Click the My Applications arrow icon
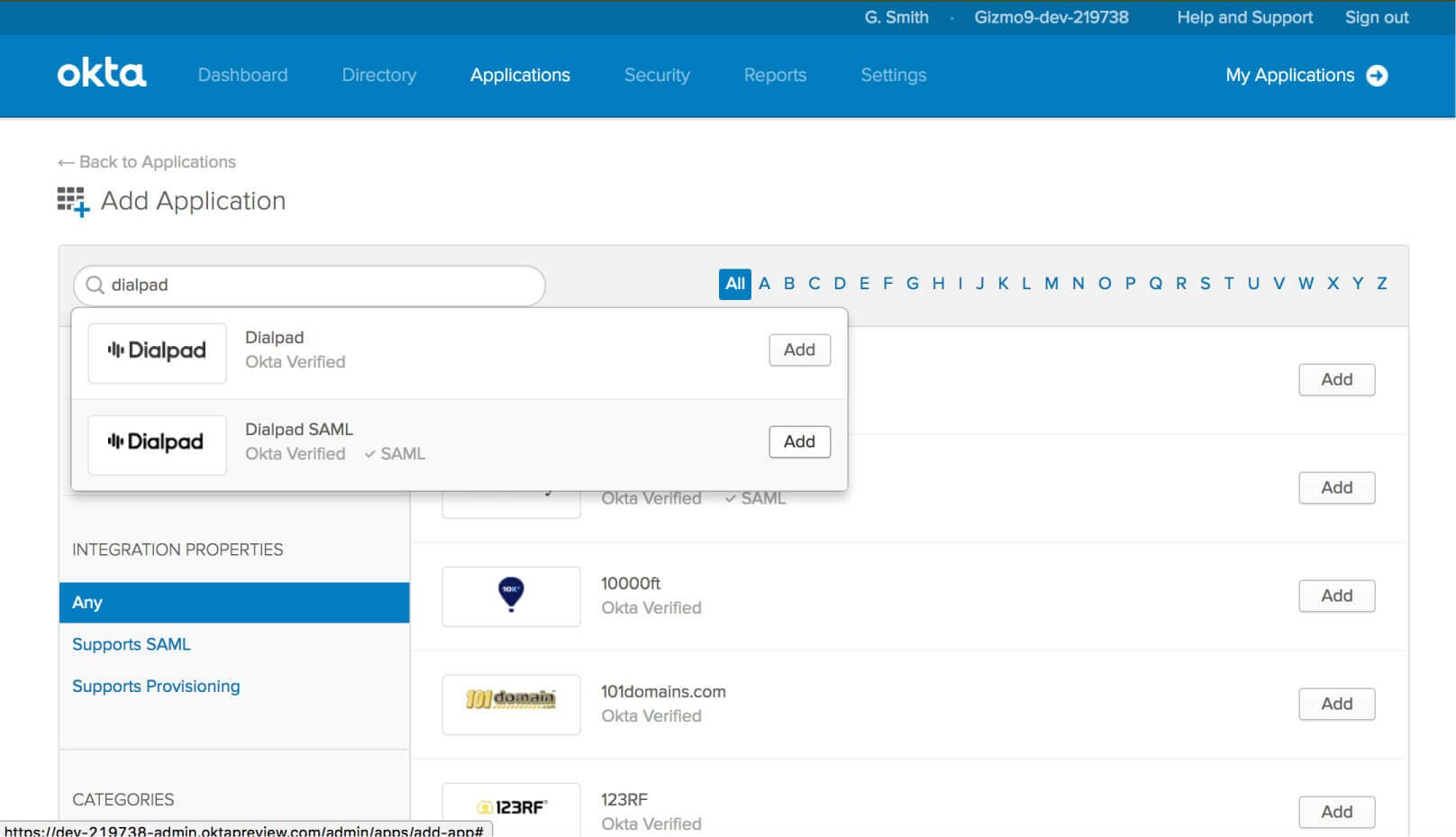 pyautogui.click(x=1377, y=76)
